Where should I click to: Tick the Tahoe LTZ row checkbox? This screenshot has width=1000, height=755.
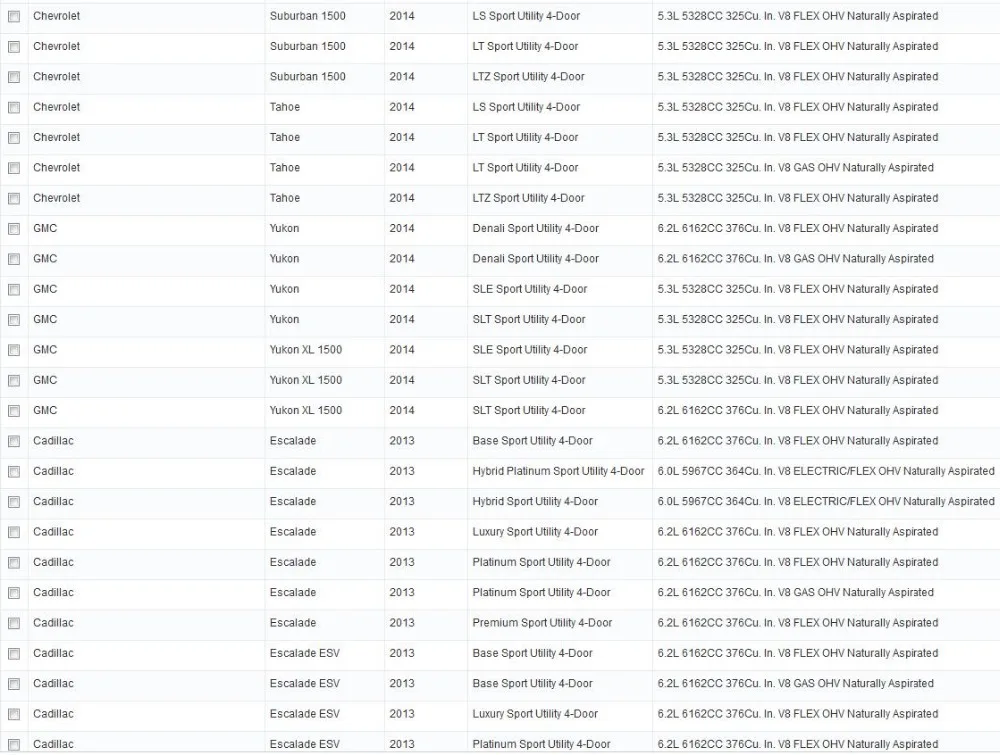(x=14, y=199)
